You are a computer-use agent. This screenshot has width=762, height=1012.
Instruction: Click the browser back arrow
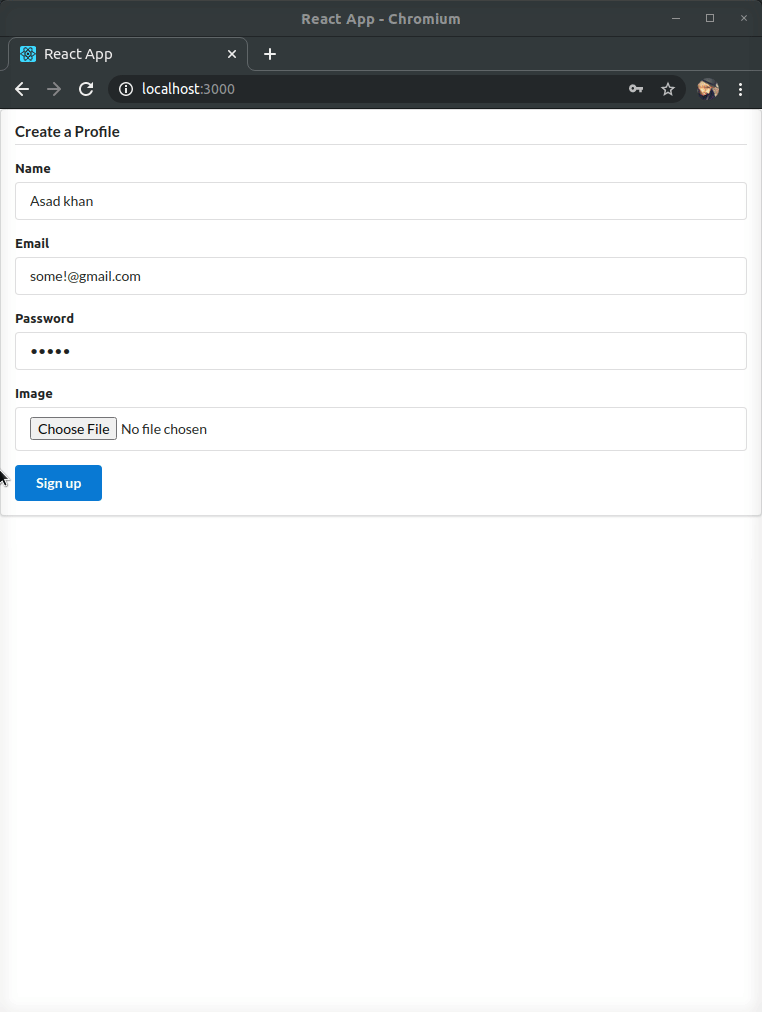(x=22, y=89)
